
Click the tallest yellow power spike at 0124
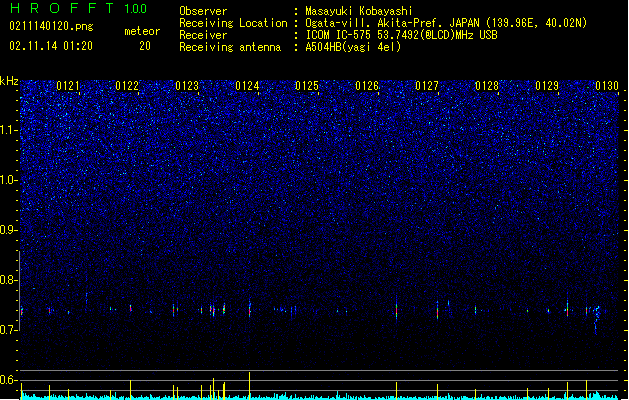[250, 385]
